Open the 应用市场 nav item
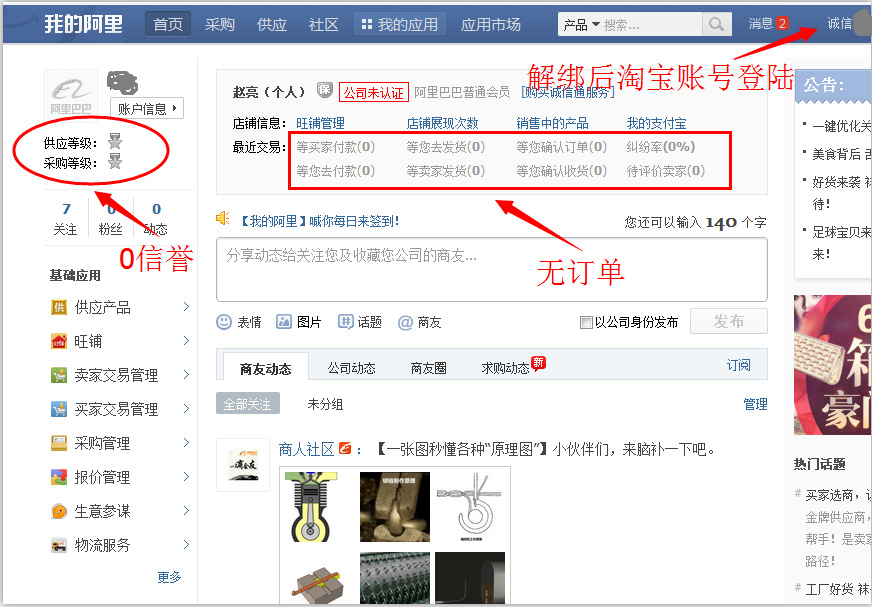Viewport: 872px width, 607px height. click(x=491, y=24)
